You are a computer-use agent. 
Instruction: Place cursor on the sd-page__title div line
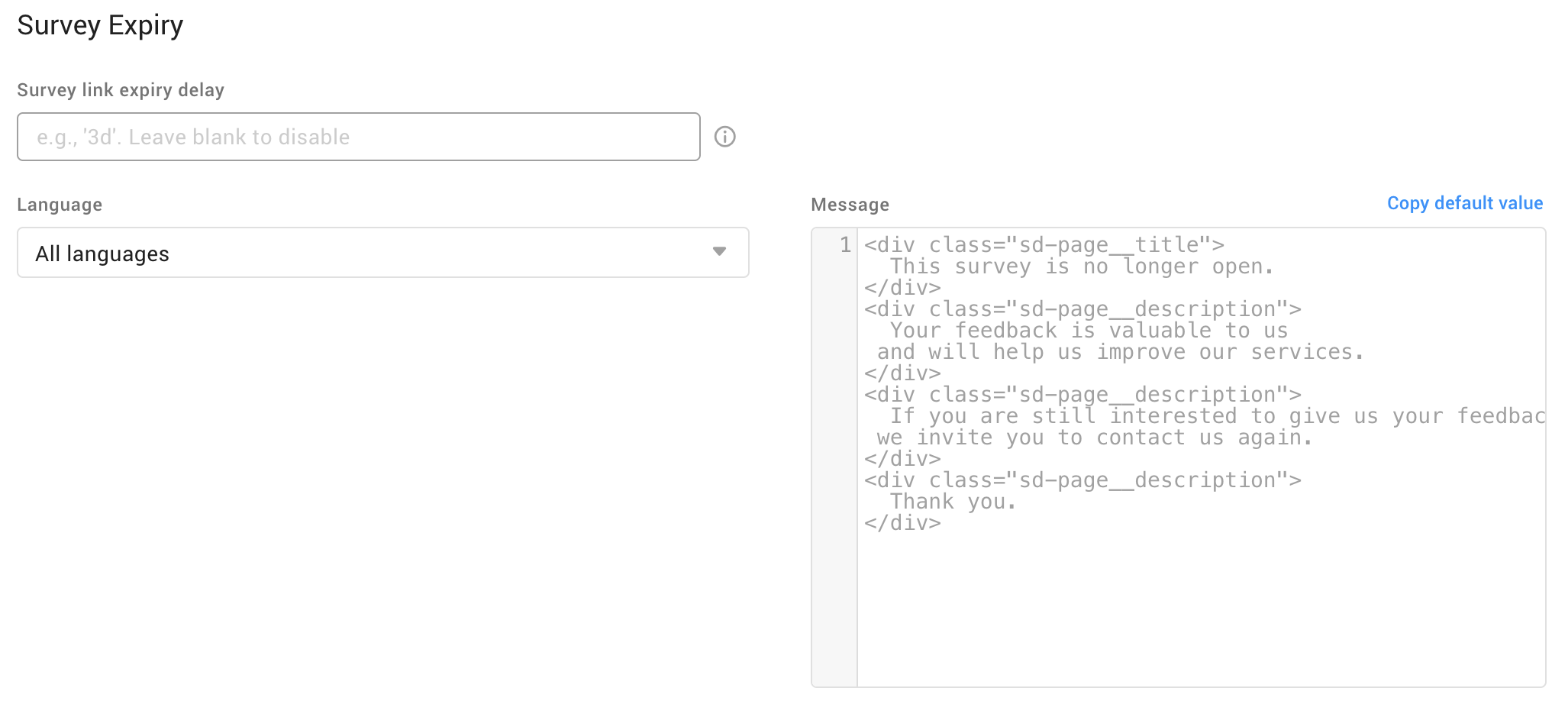point(1043,245)
